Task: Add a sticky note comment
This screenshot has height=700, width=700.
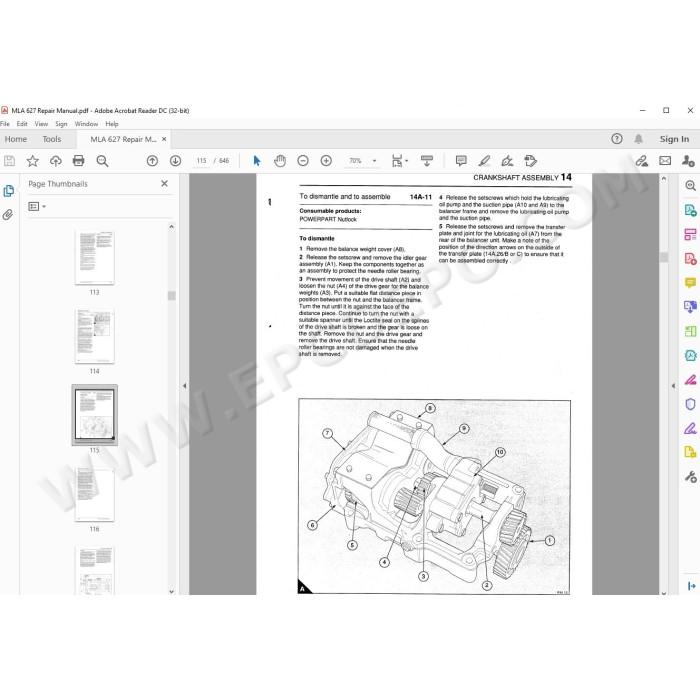Action: [461, 161]
